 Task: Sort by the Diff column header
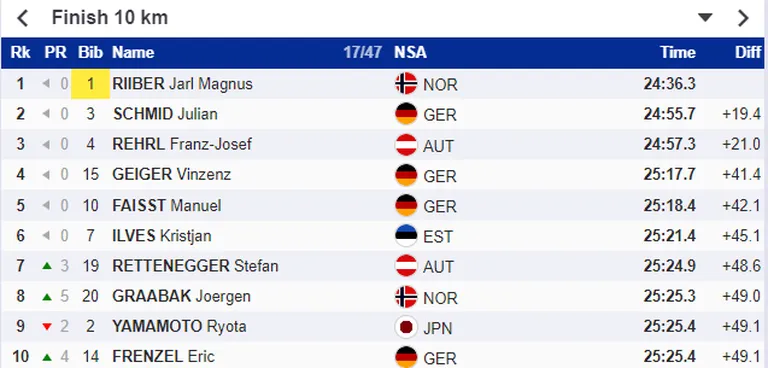(x=748, y=52)
